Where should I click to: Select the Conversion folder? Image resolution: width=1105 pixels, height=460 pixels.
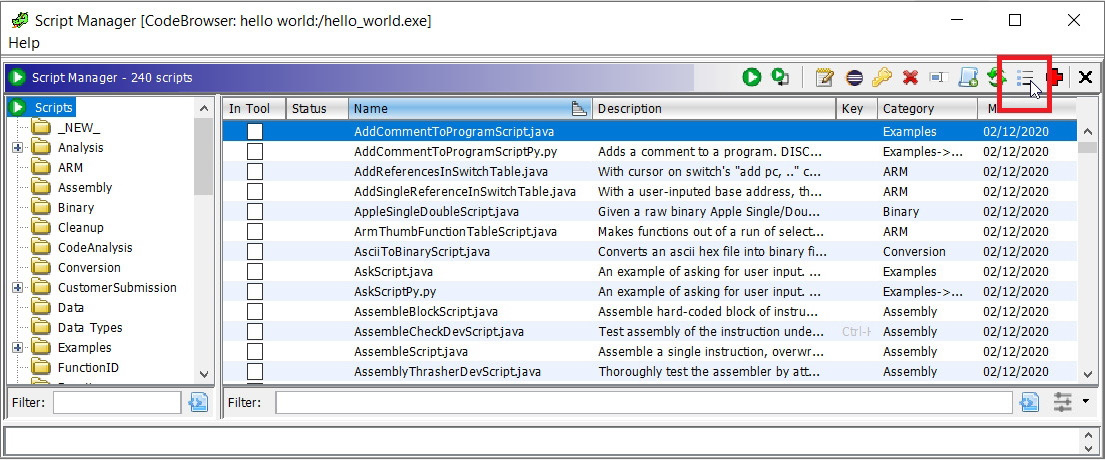[89, 268]
